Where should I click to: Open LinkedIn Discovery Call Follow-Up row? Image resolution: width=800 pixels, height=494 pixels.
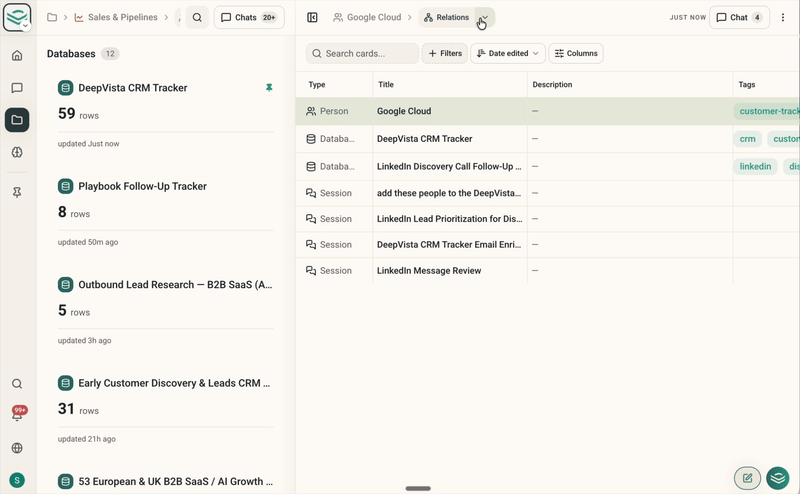coord(547,166)
